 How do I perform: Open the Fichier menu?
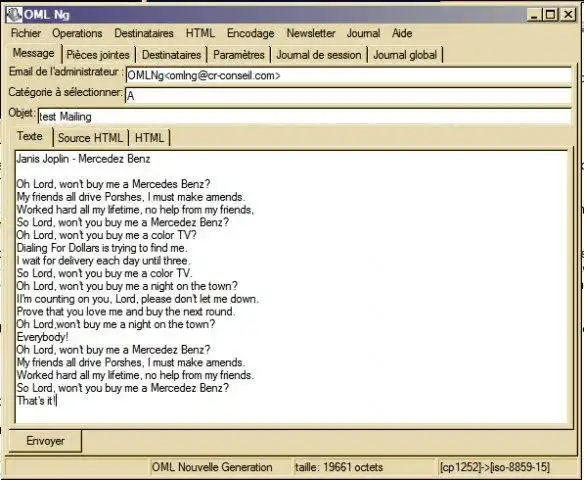tap(26, 33)
